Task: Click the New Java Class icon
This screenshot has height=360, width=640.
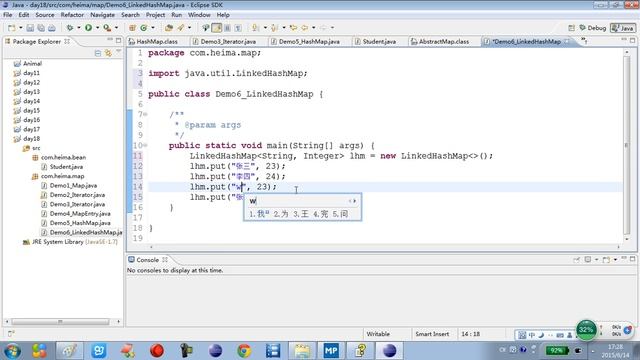Action: (144, 28)
